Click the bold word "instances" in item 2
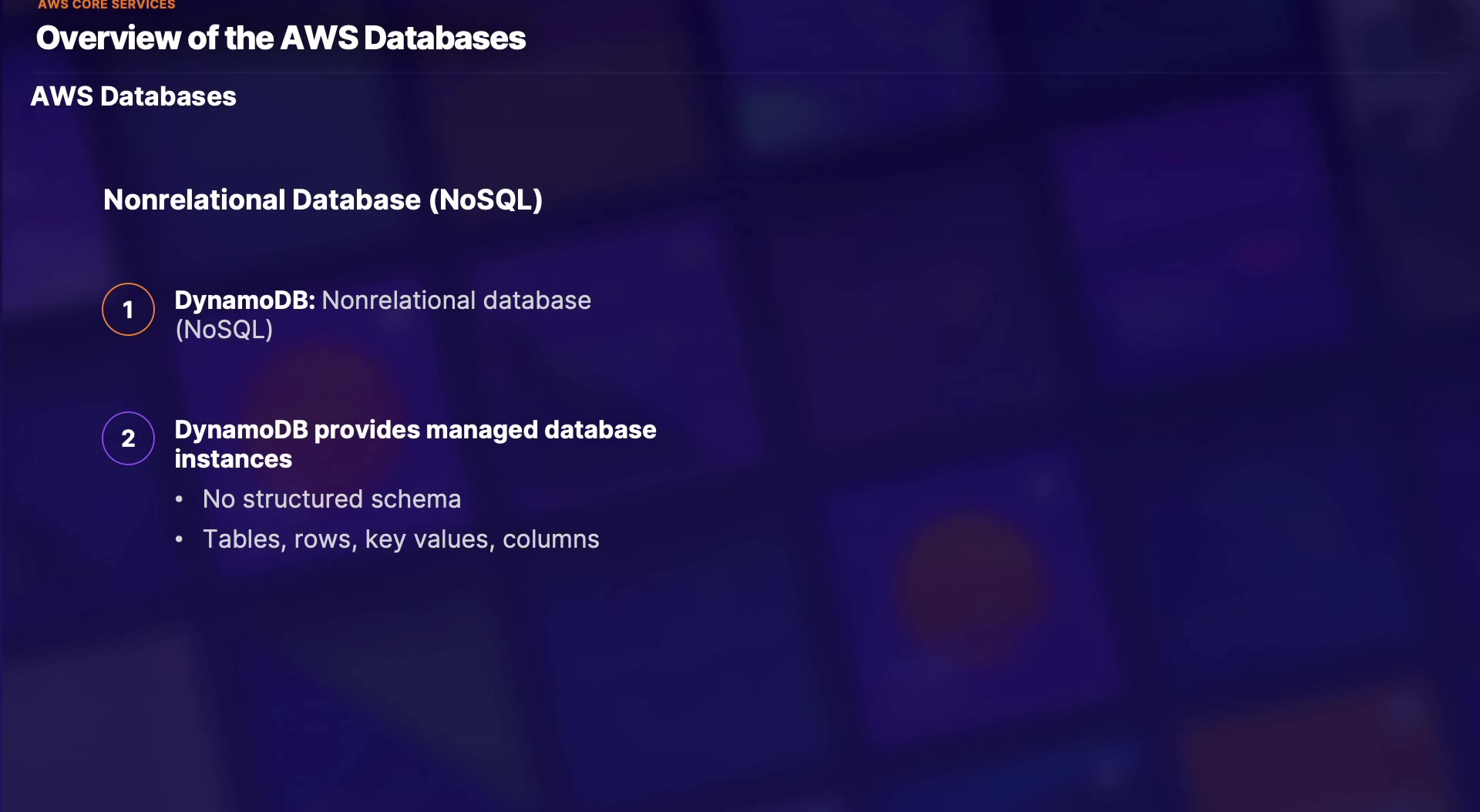 tap(233, 459)
